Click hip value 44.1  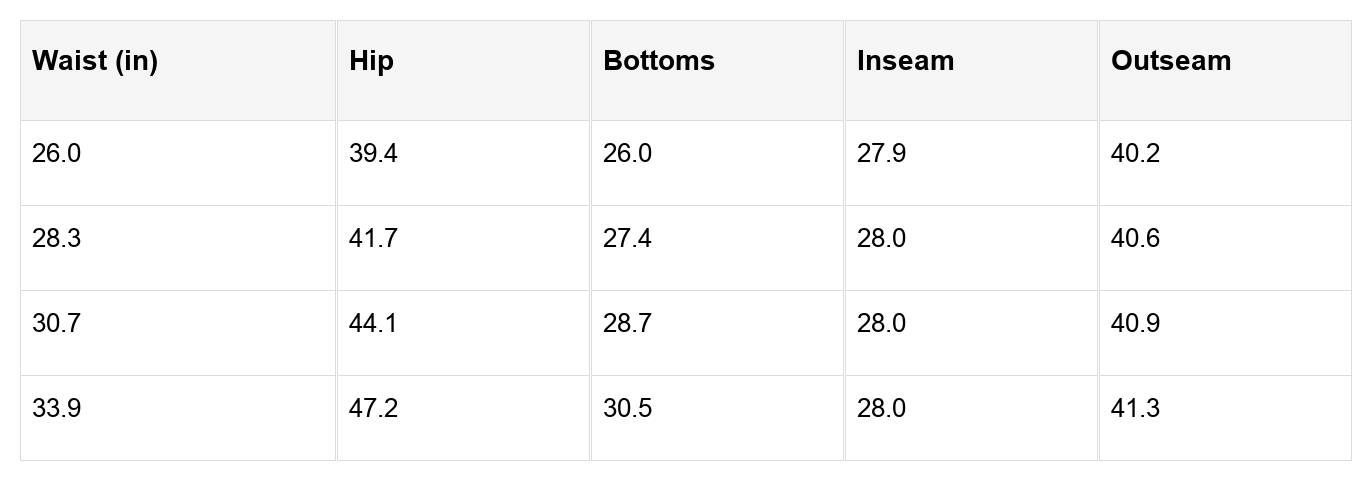coord(373,324)
